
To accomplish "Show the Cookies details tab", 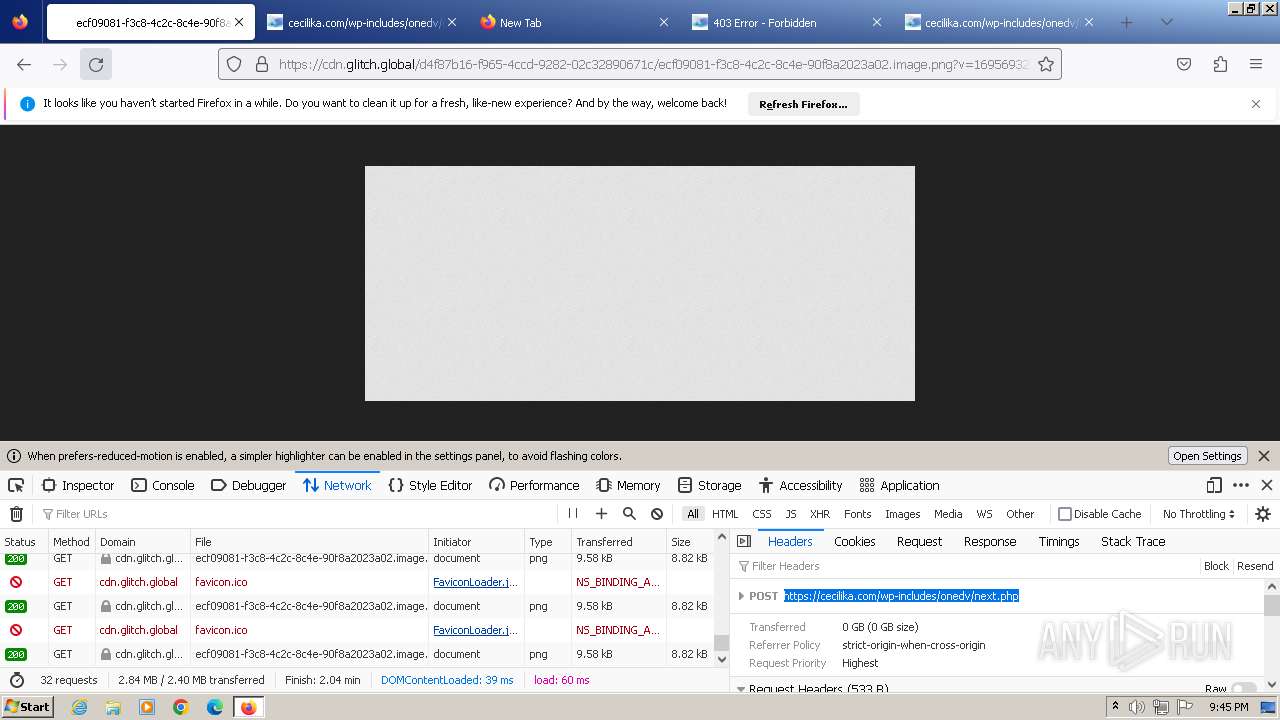I will (855, 541).
